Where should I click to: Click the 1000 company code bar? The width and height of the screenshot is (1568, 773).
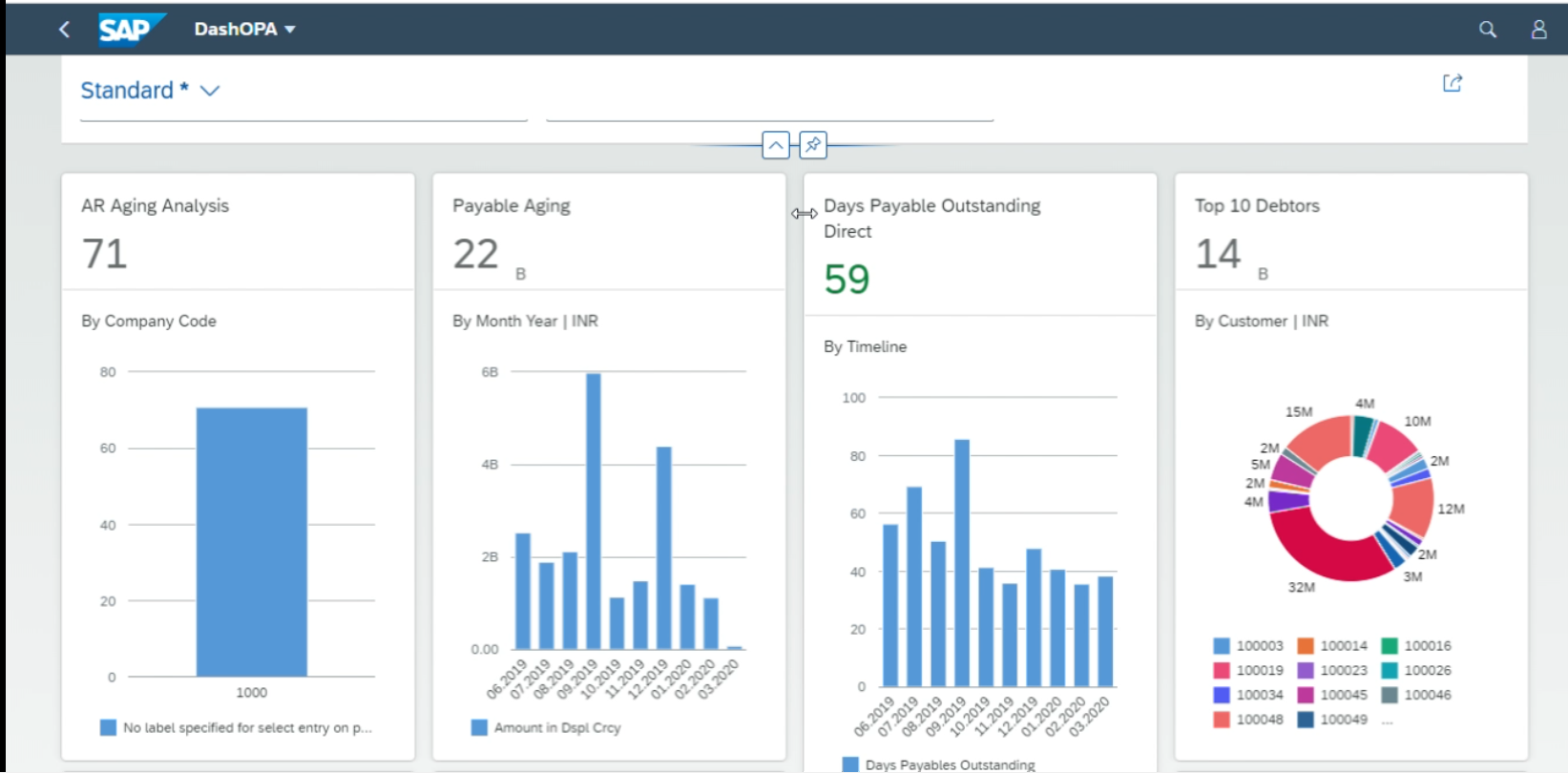click(x=252, y=542)
